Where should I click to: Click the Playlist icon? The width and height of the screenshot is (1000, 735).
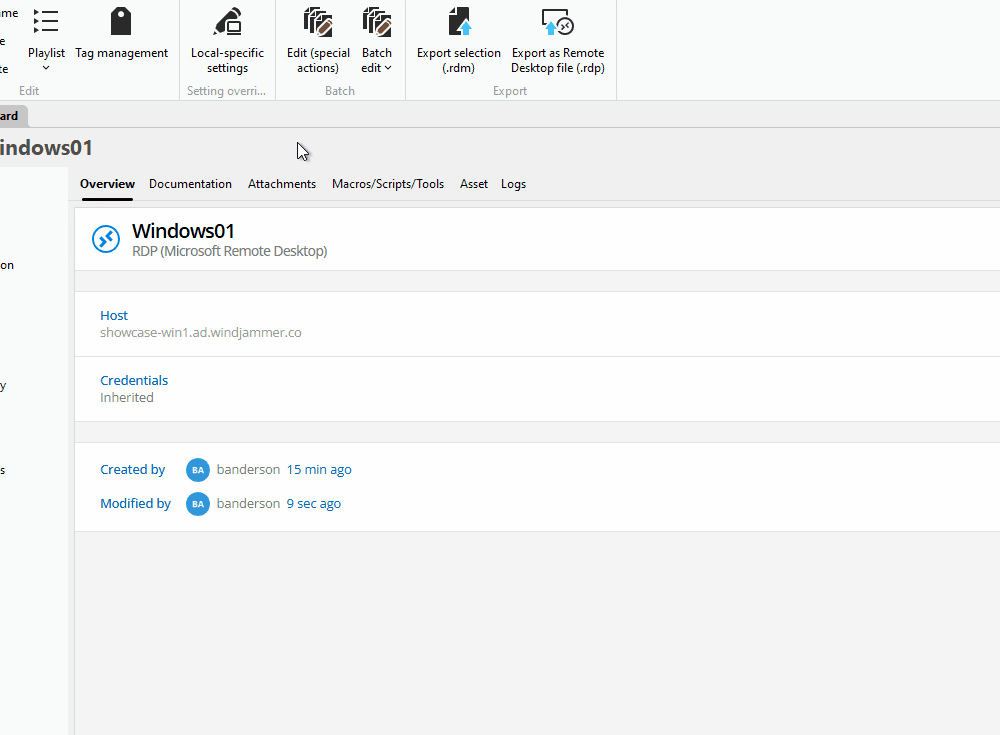(x=46, y=21)
